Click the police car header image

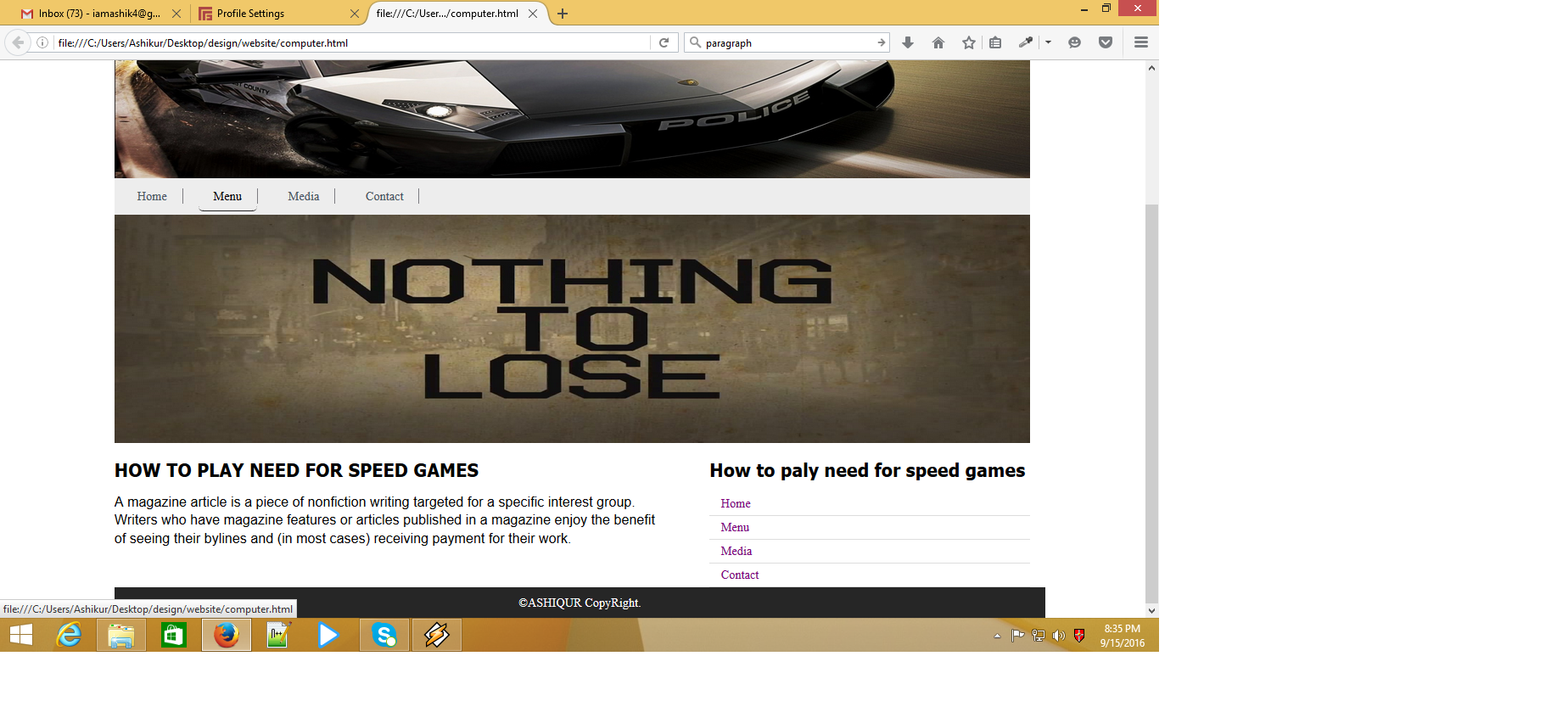pyautogui.click(x=572, y=119)
